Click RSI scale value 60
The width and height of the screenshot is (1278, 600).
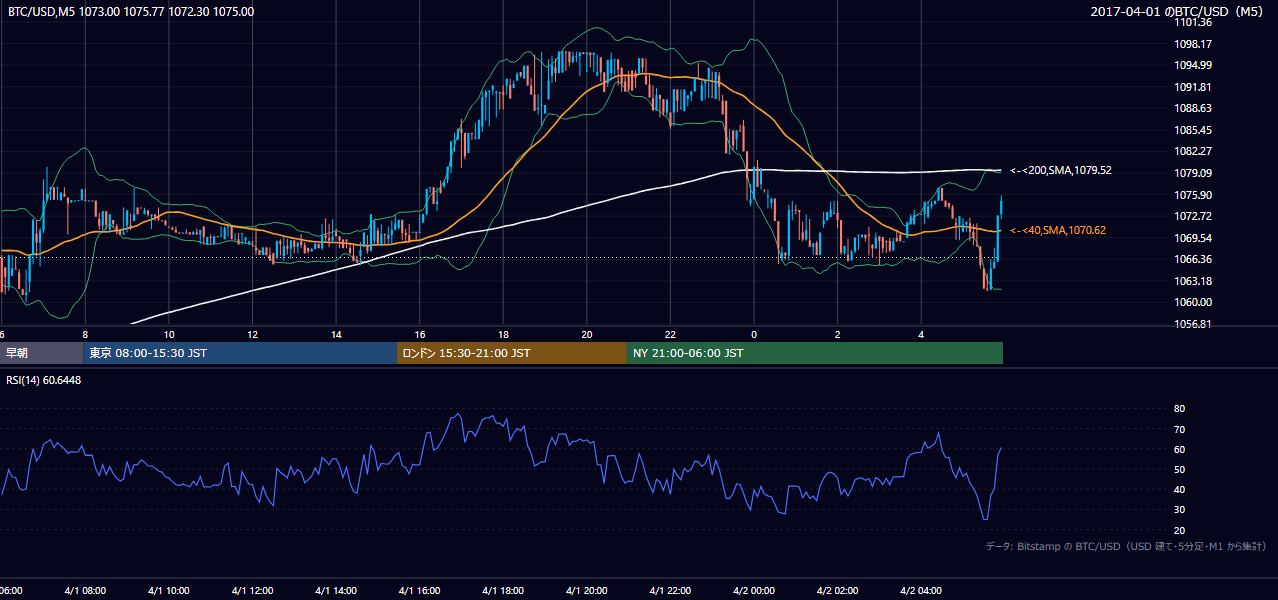click(x=1179, y=449)
